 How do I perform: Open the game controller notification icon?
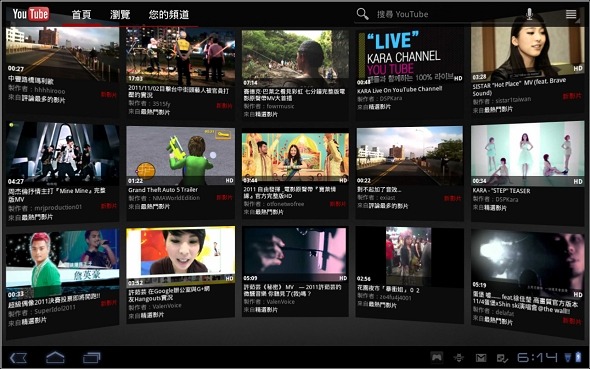tap(436, 357)
